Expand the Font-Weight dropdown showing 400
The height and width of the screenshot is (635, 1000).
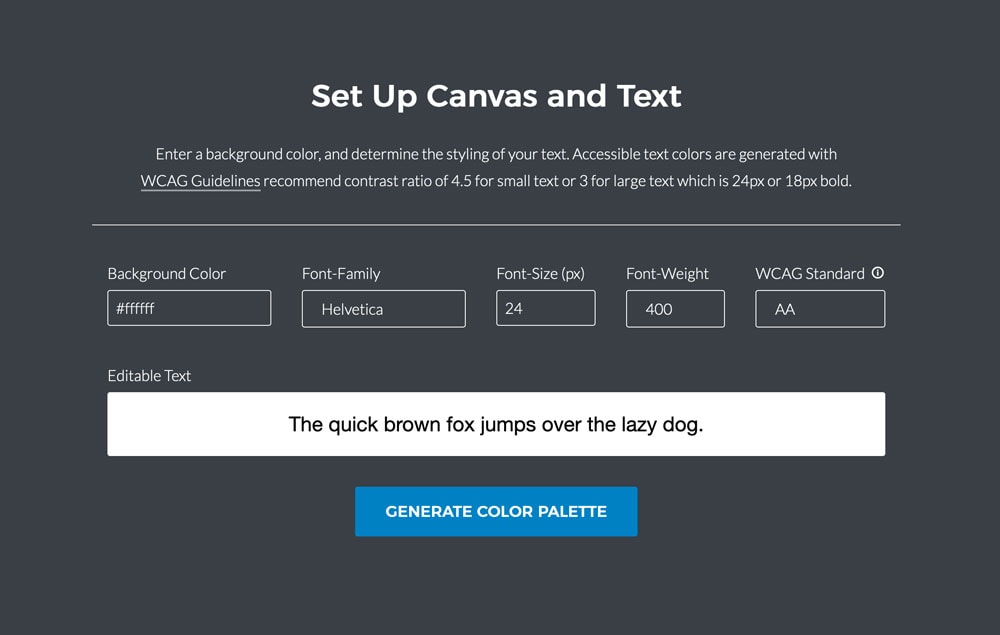(675, 309)
